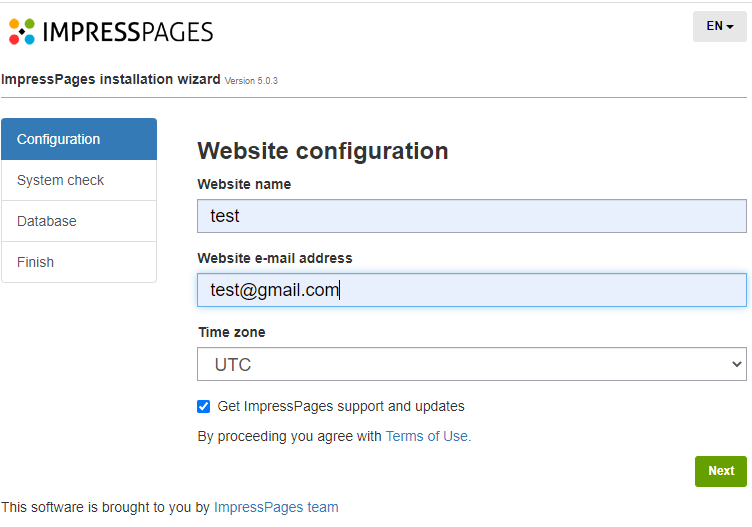Select the Configuration step tab
Screen dimensions: 752x527
[79, 139]
